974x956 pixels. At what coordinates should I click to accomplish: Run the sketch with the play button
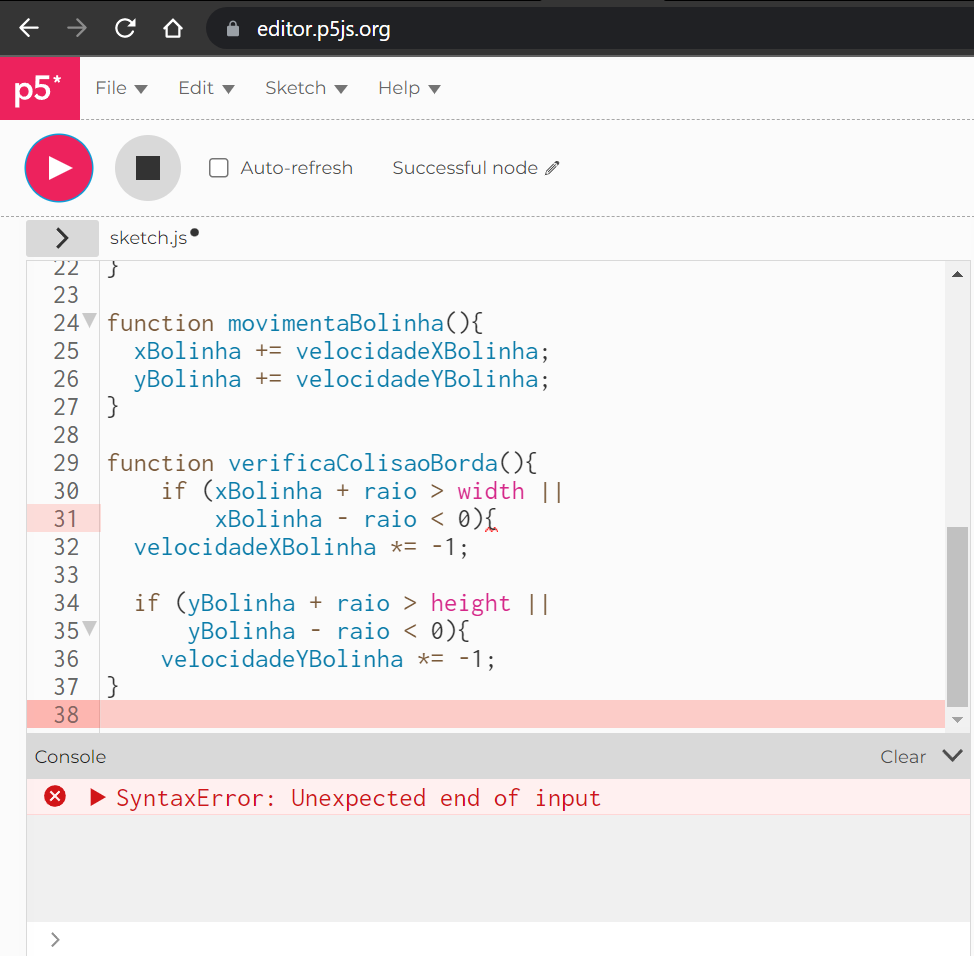click(x=59, y=168)
